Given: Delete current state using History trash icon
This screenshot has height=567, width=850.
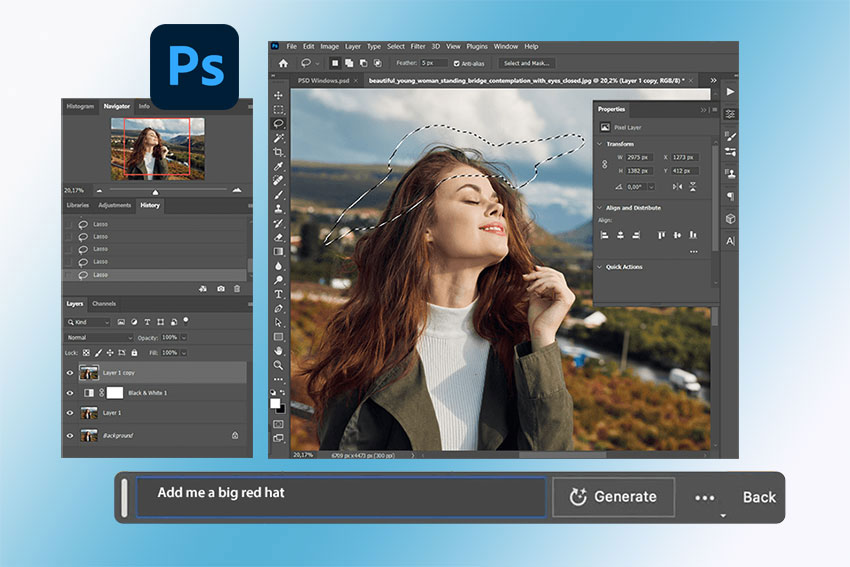Looking at the screenshot, I should coord(237,288).
